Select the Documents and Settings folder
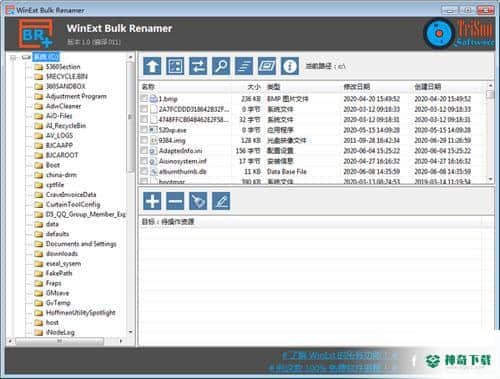The width and height of the screenshot is (500, 379). [x=81, y=244]
